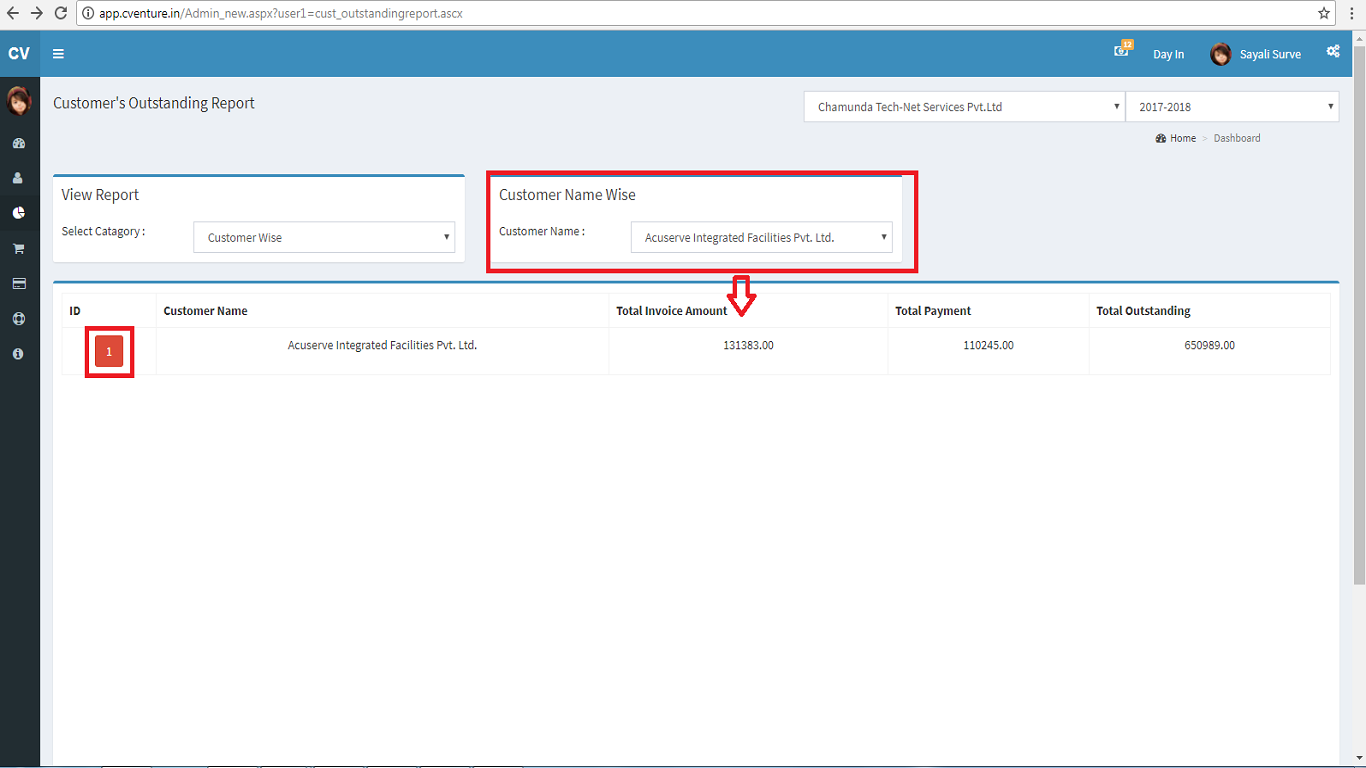Reload the page in browser
This screenshot has width=1366, height=768.
point(61,13)
